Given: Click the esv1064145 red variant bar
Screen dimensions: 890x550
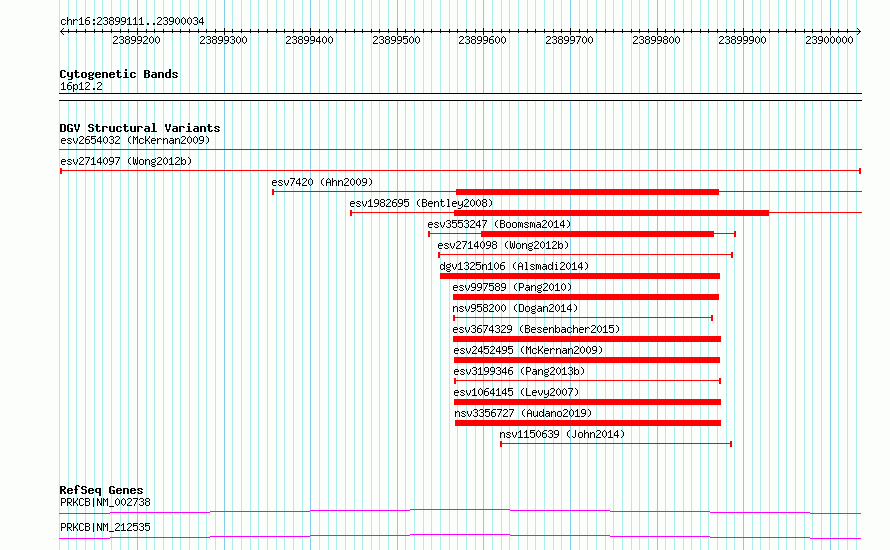Looking at the screenshot, I should [587, 402].
